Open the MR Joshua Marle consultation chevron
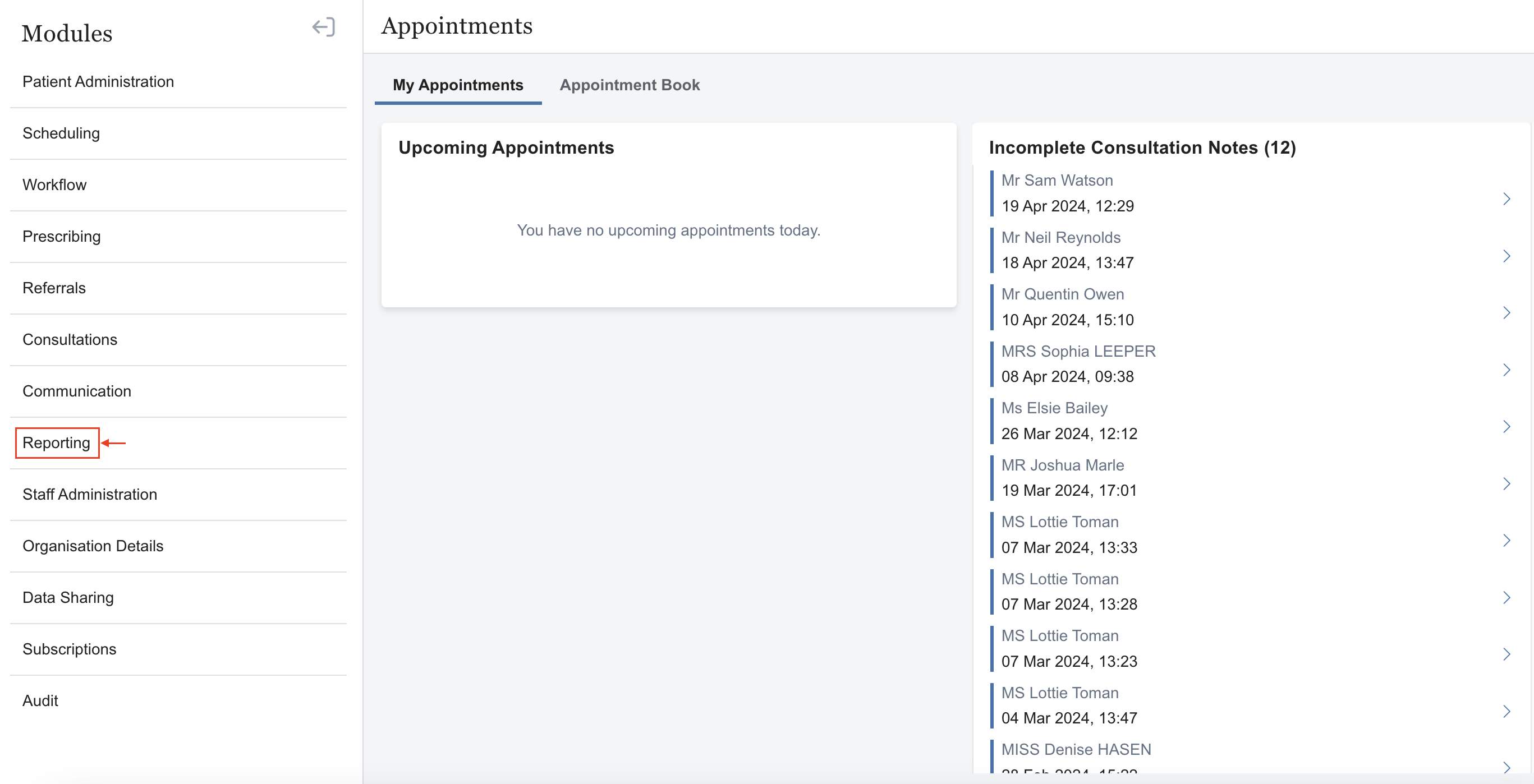This screenshot has width=1534, height=784. 1506,483
